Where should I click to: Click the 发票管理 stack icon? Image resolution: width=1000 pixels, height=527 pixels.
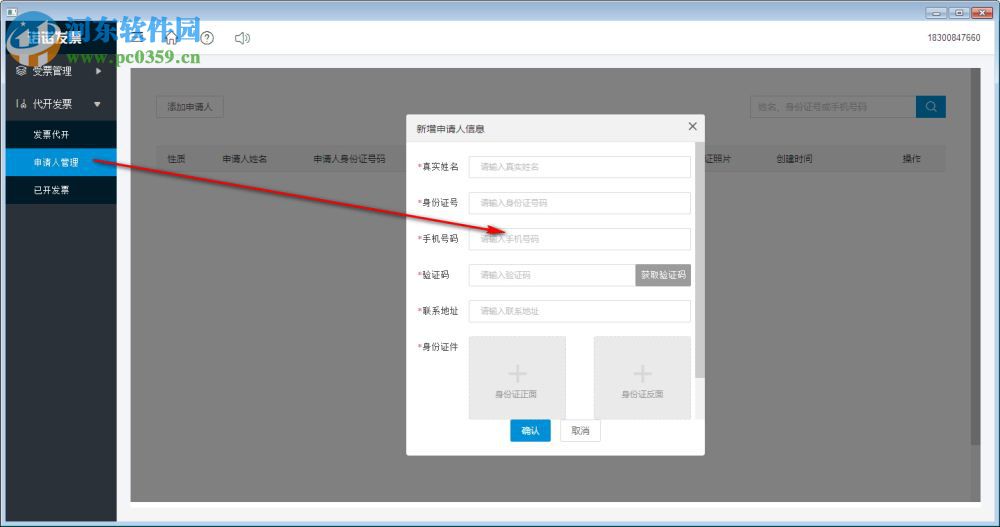point(21,71)
